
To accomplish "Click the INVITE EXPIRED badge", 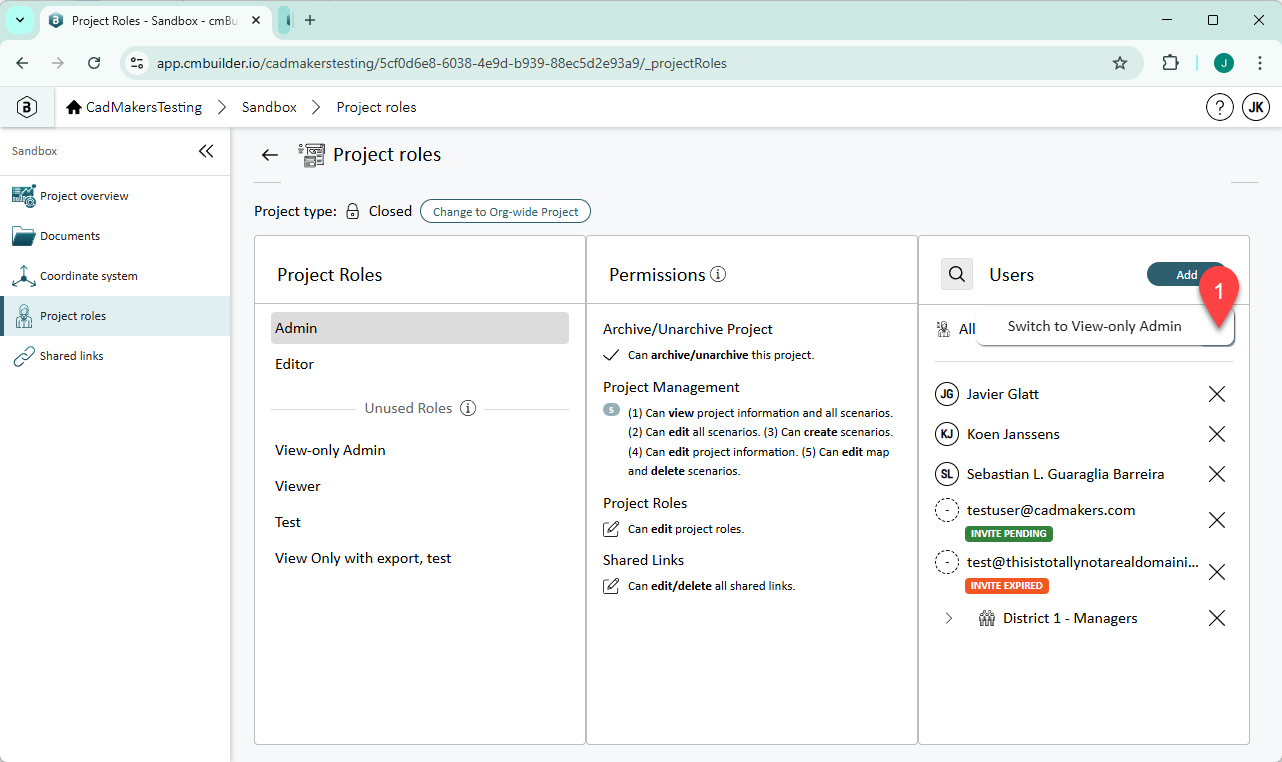I will click(1007, 586).
